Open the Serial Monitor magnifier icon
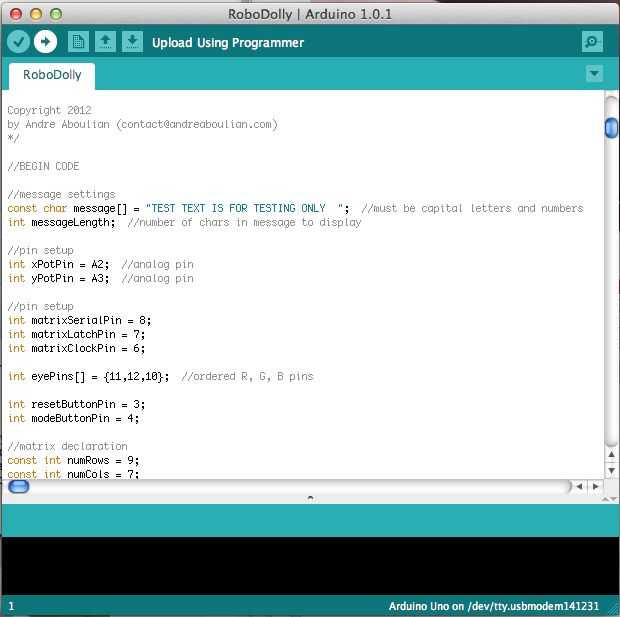Screen dimensions: 620x617 click(x=592, y=42)
